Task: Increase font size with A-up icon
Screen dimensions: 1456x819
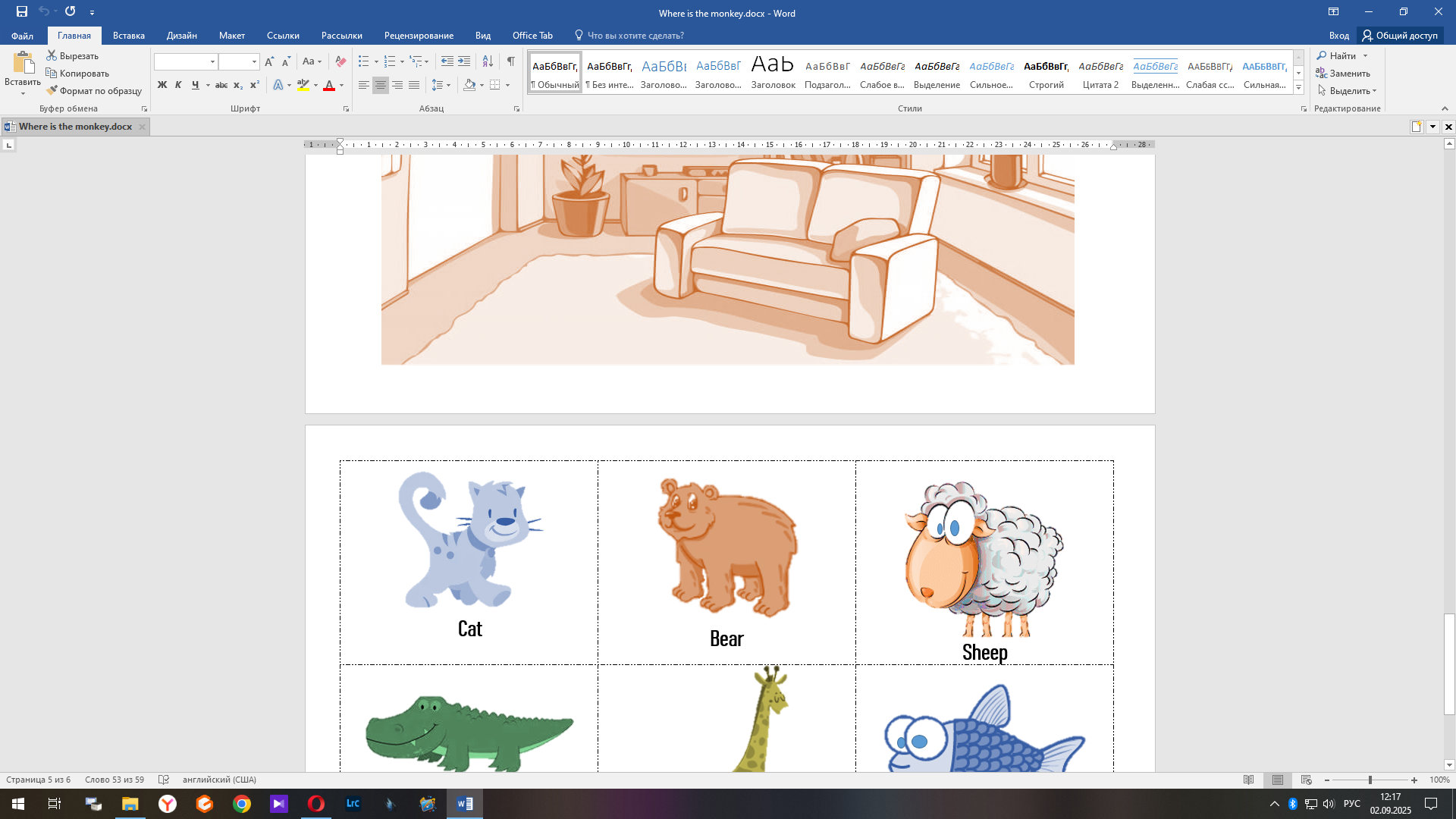Action: (x=269, y=61)
